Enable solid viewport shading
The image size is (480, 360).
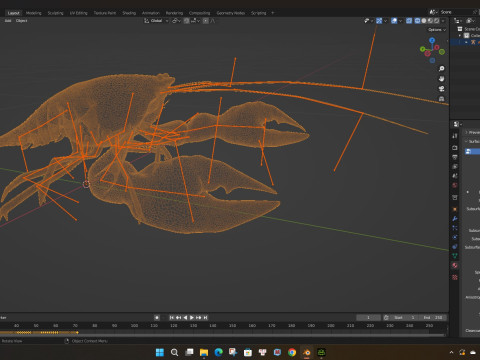[424, 21]
